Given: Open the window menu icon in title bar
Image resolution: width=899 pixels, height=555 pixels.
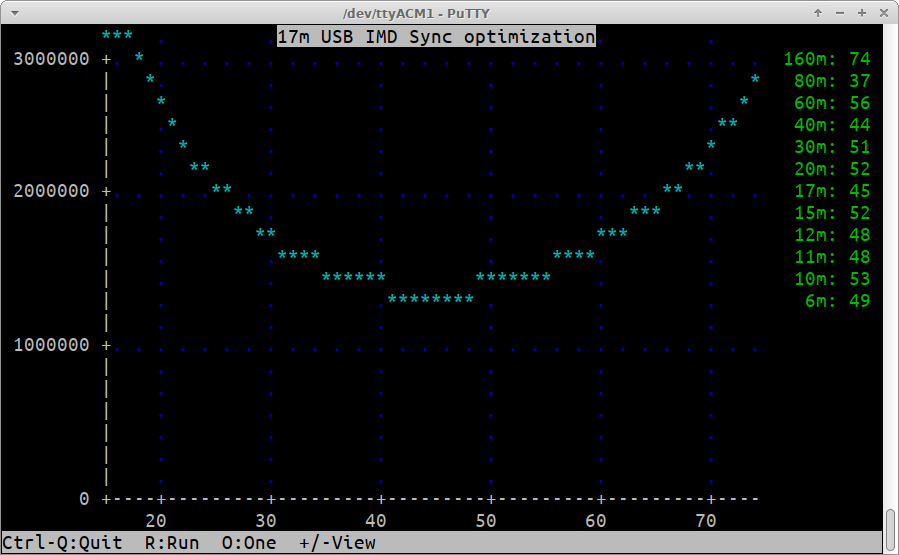Looking at the screenshot, I should coord(13,12).
